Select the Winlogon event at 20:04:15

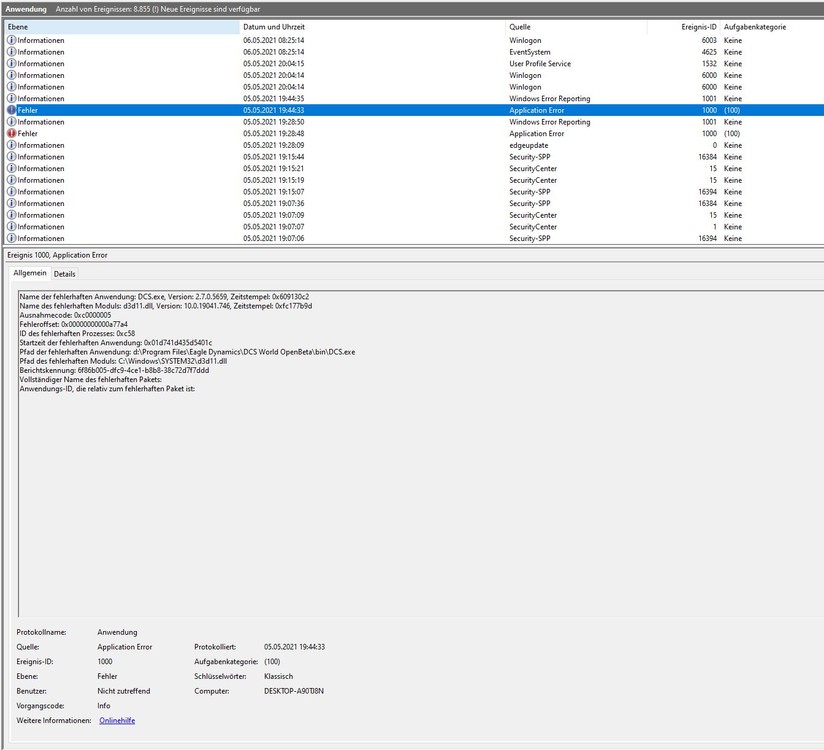[x=300, y=75]
